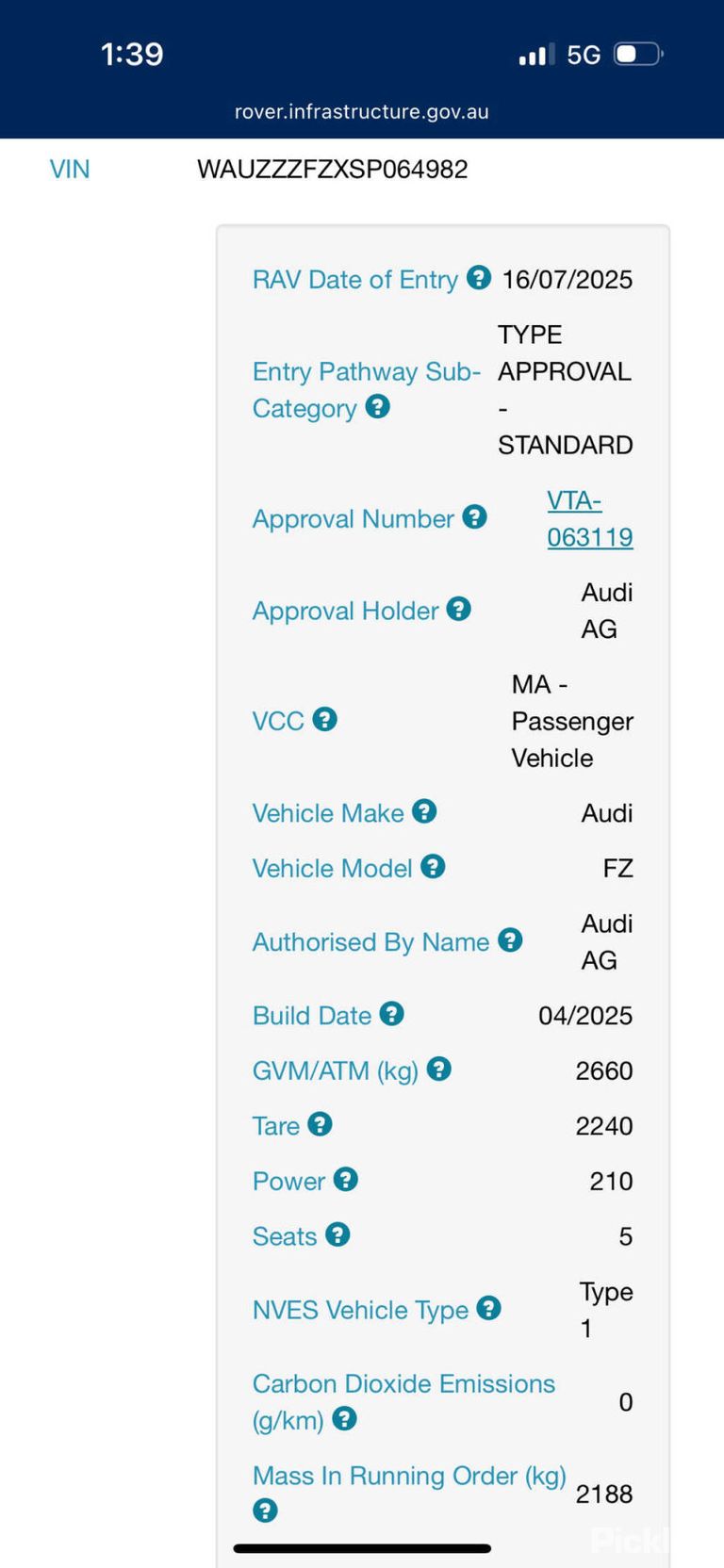Open the Approval Number help icon

click(474, 516)
